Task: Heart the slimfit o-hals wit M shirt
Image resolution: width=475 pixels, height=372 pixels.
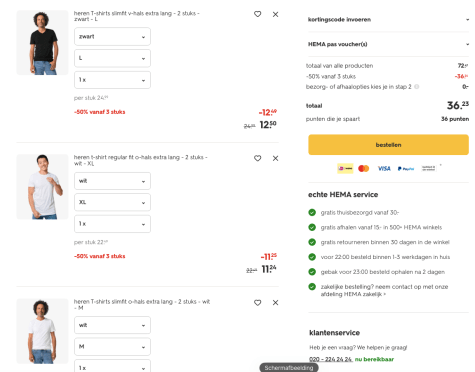Action: click(257, 303)
